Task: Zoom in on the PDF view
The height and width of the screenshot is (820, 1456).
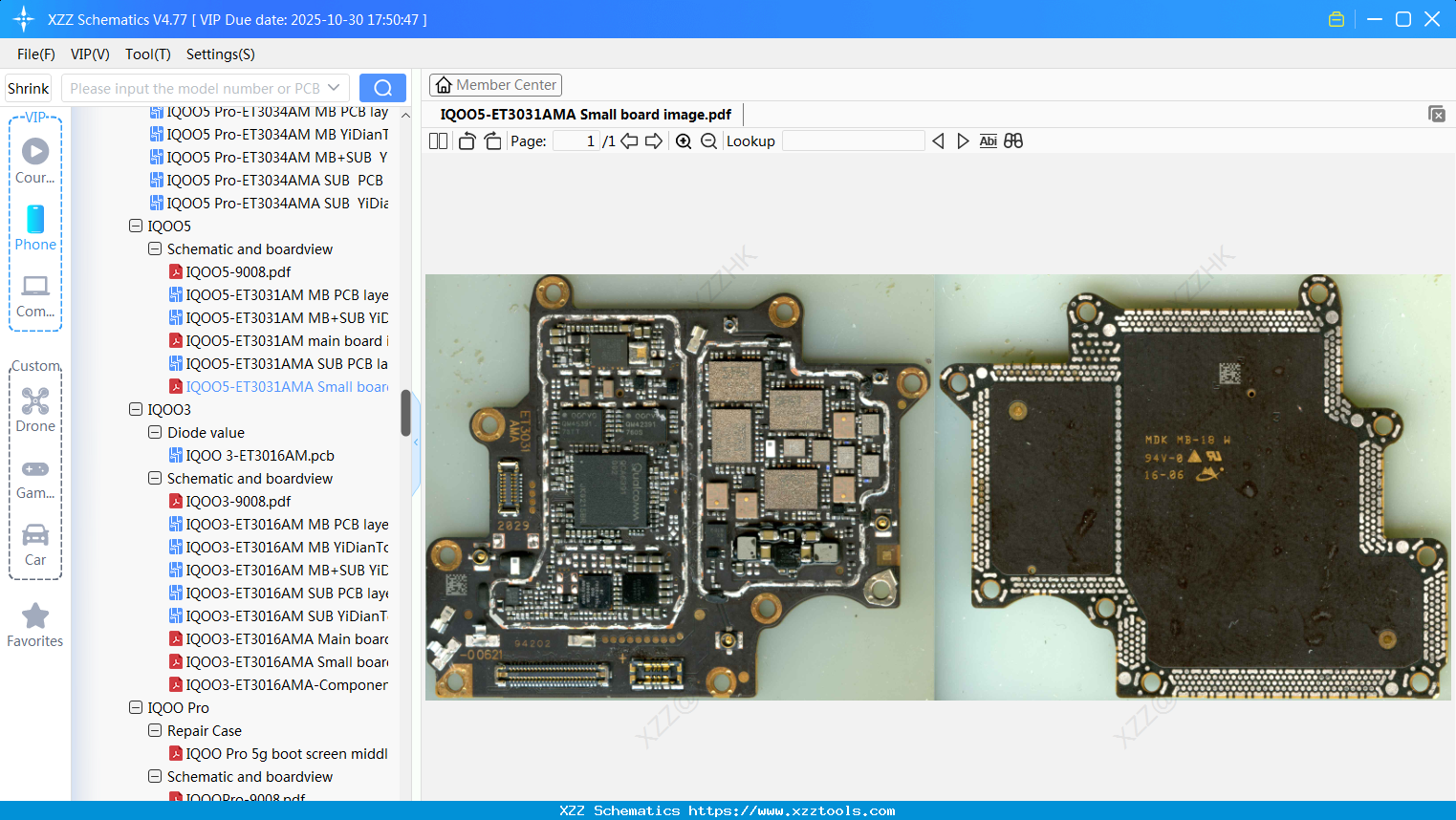Action: coord(684,140)
